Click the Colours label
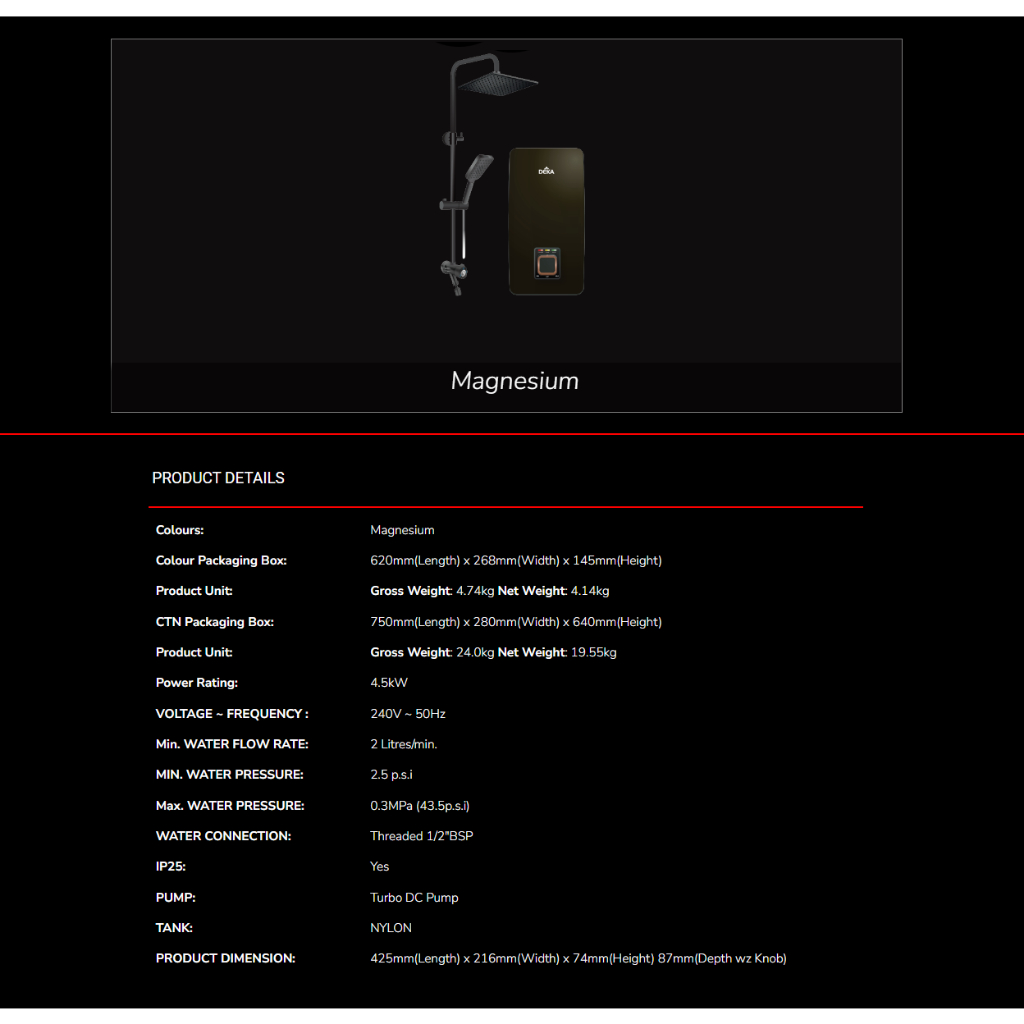This screenshot has height=1024, width=1024. click(180, 530)
